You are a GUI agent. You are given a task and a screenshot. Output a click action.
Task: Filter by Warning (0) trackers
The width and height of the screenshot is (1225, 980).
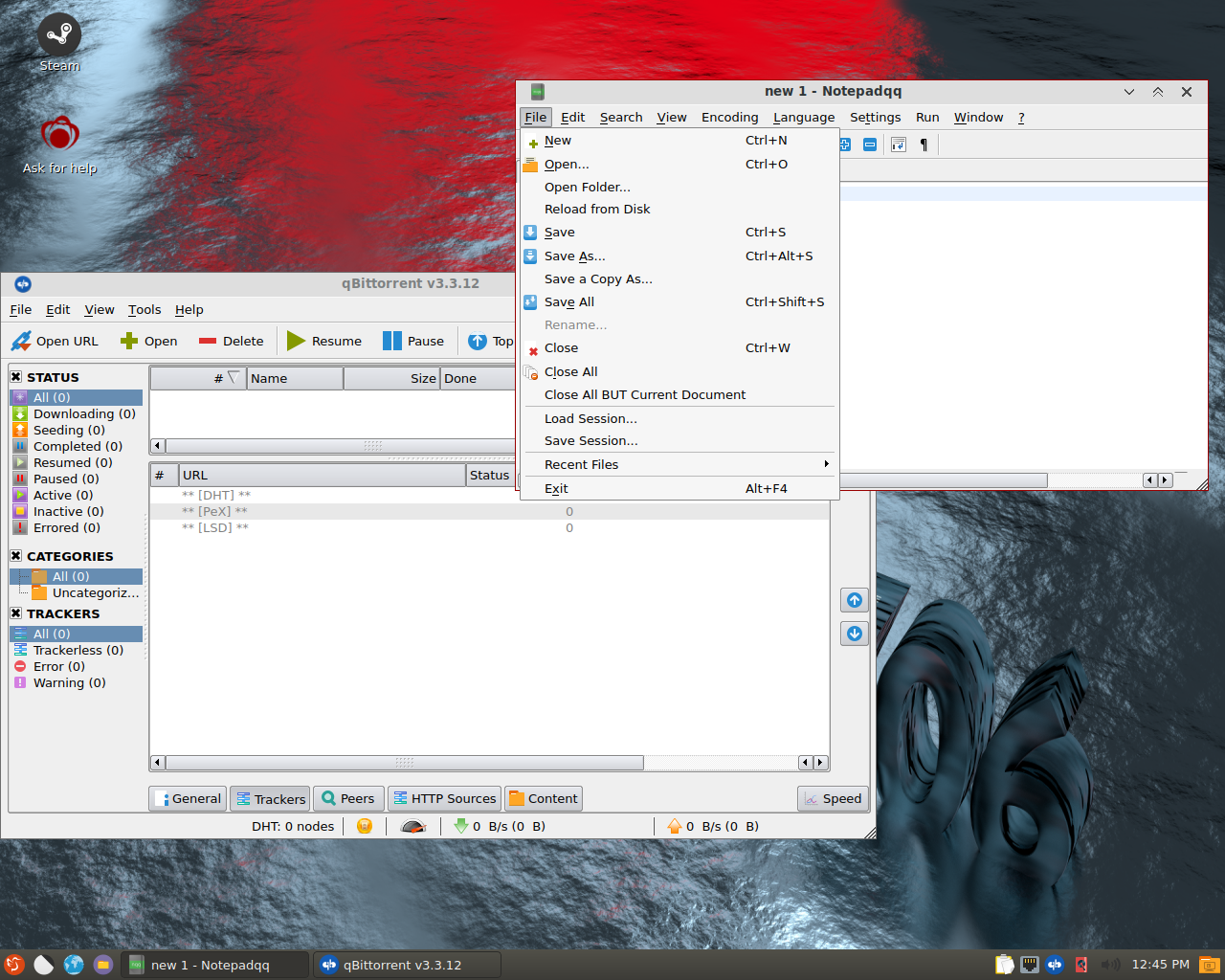click(77, 682)
